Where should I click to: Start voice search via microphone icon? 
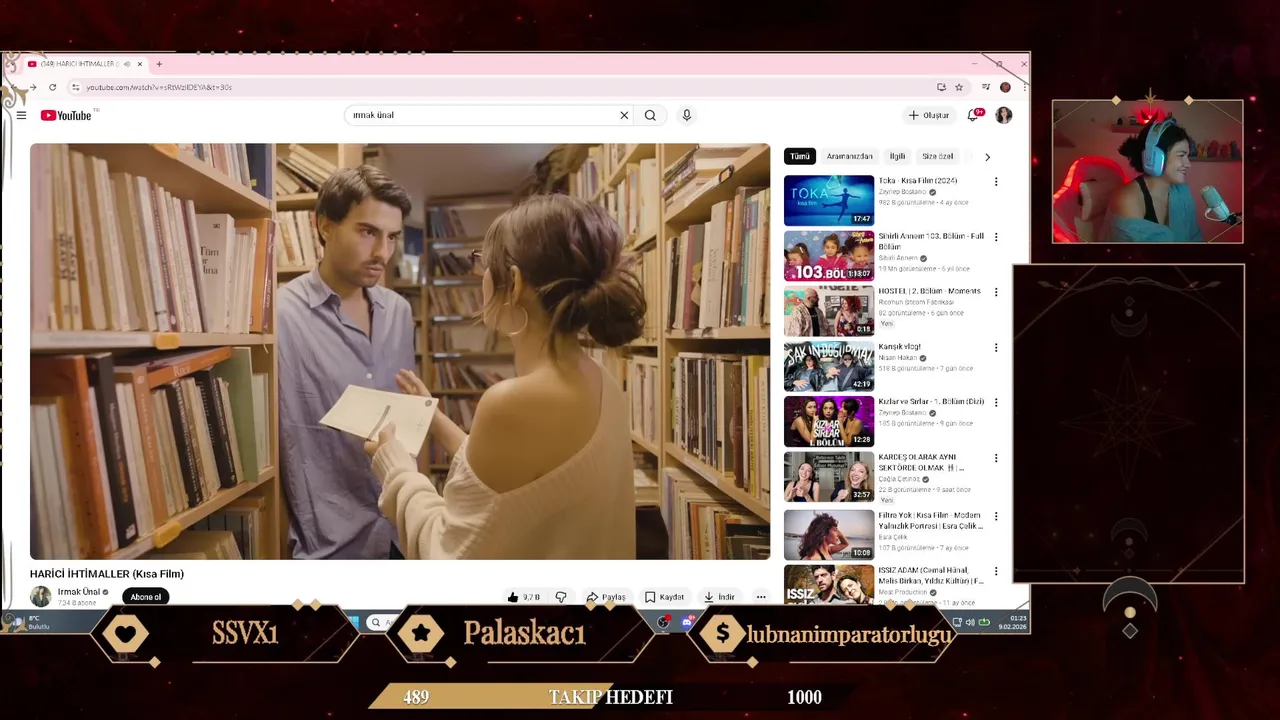tap(686, 115)
